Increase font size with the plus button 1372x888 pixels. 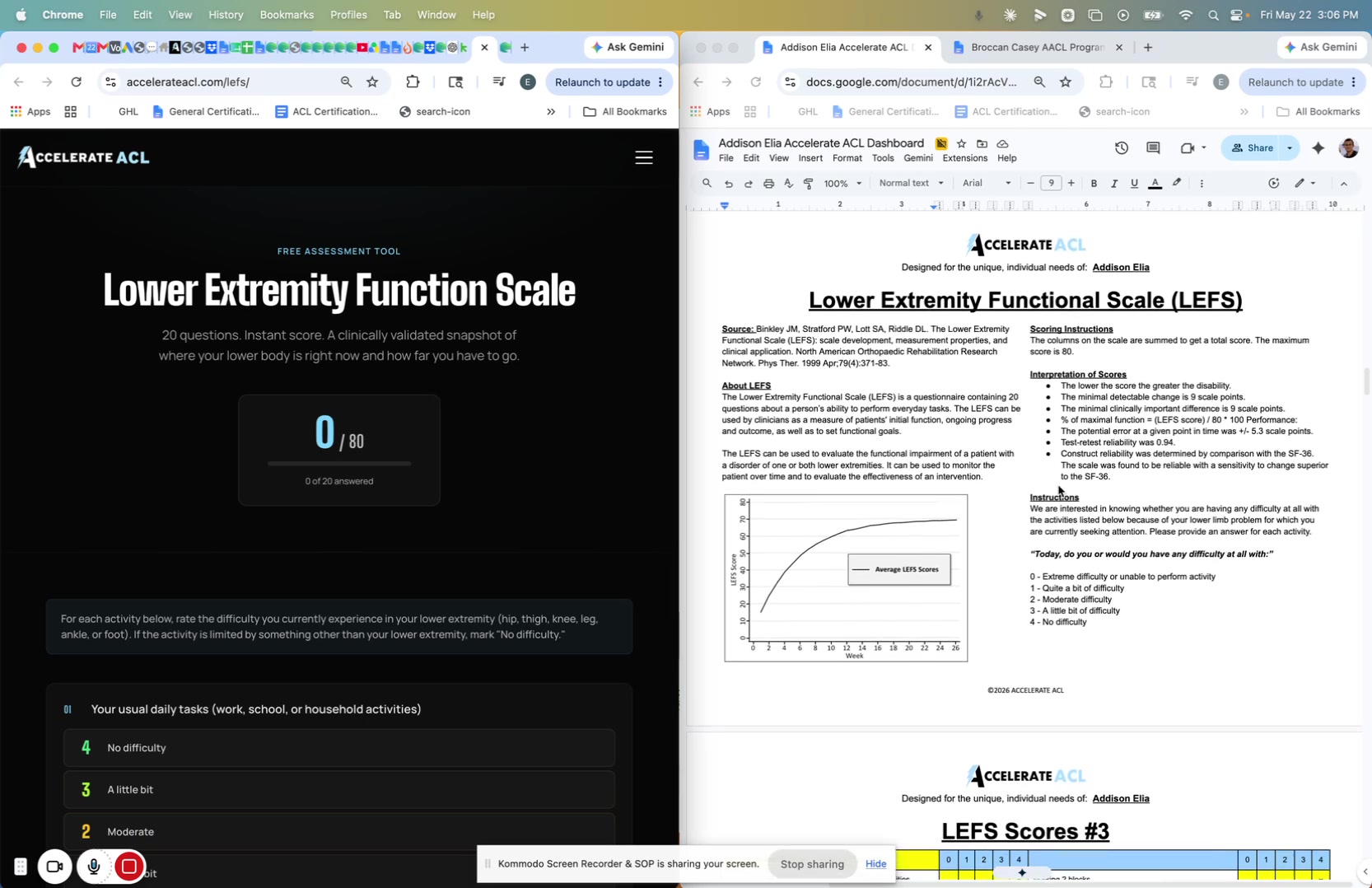click(1071, 184)
